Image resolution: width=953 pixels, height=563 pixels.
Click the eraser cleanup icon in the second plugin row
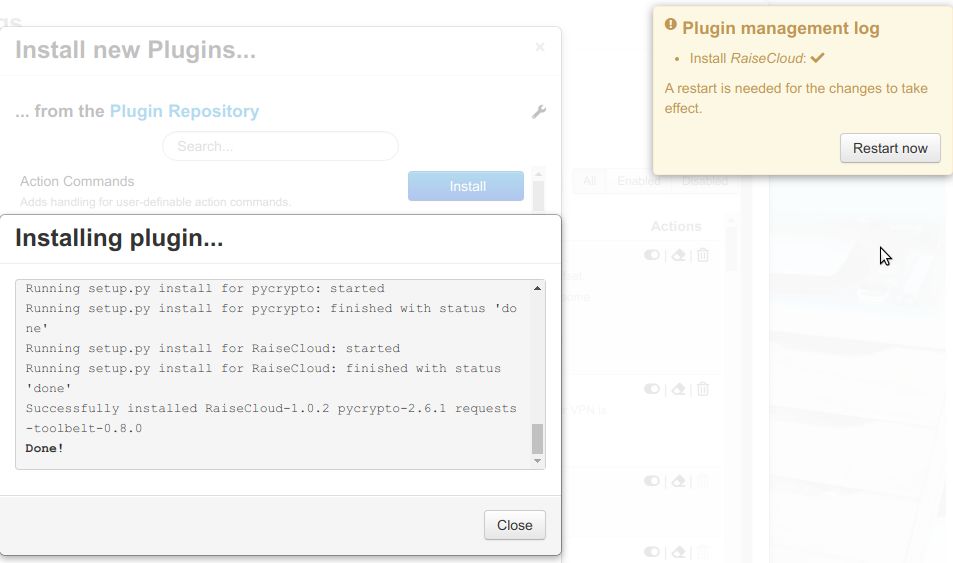click(679, 389)
